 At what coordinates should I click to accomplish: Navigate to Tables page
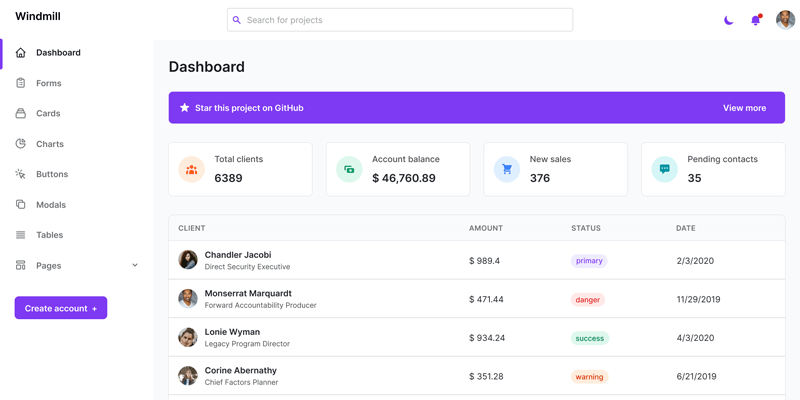point(49,235)
